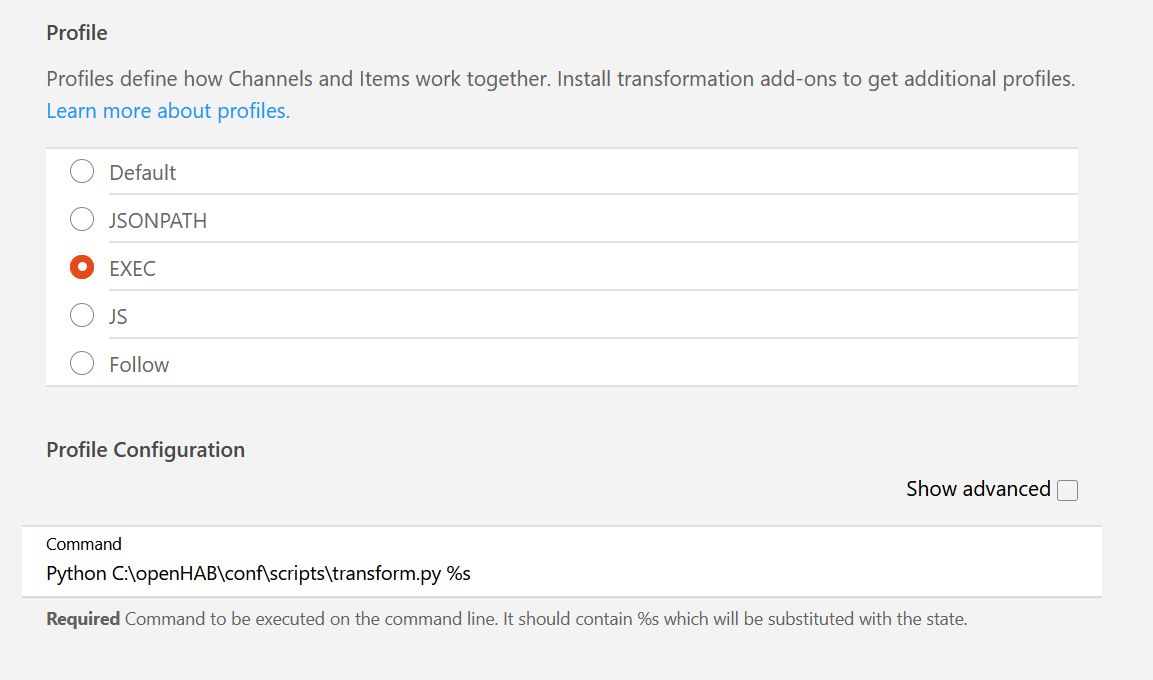Click the Profile Configuration heading
Viewport: 1153px width, 680px height.
click(146, 450)
